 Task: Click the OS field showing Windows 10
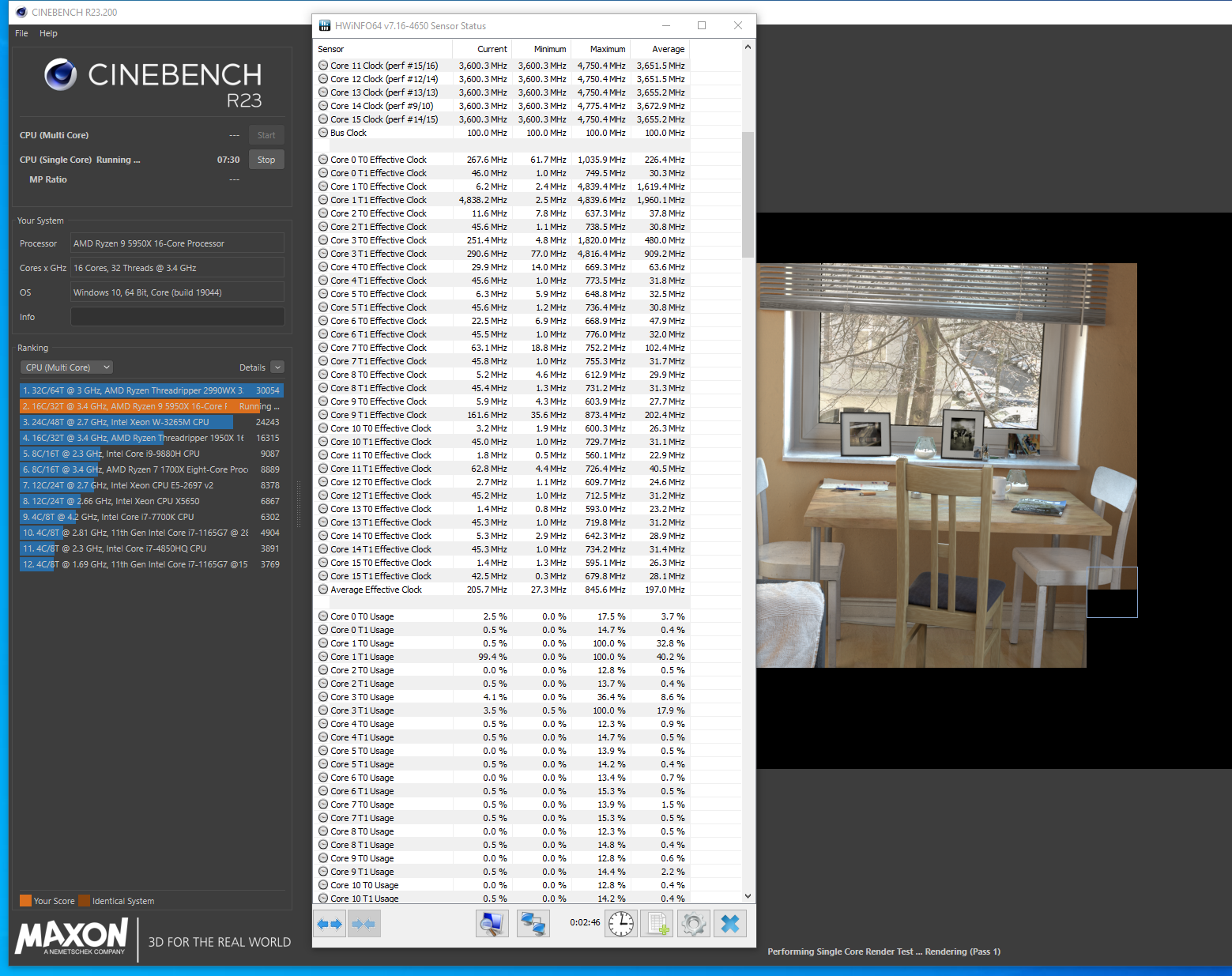pos(178,292)
